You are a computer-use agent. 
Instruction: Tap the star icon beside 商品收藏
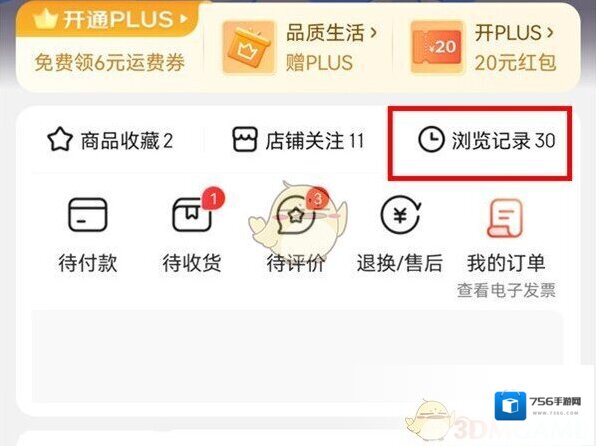pyautogui.click(x=60, y=140)
